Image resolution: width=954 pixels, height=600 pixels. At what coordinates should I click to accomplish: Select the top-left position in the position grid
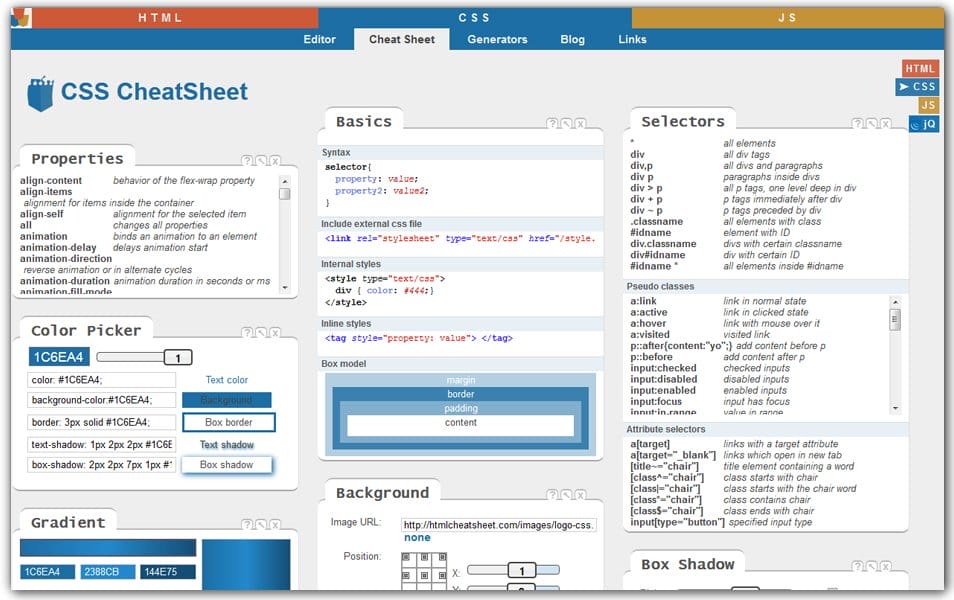click(411, 560)
